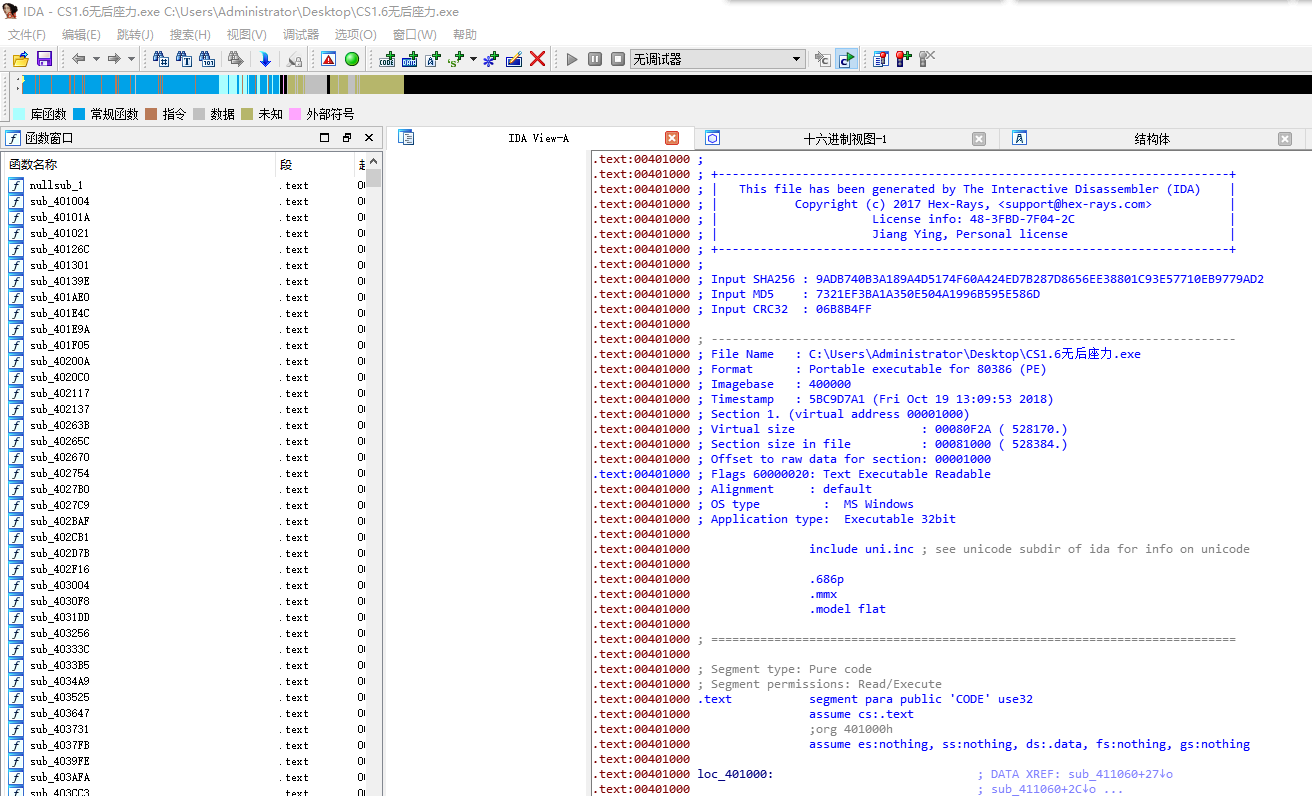The image size is (1312, 796).
Task: Open the 编辑(E) menu
Action: click(x=81, y=35)
